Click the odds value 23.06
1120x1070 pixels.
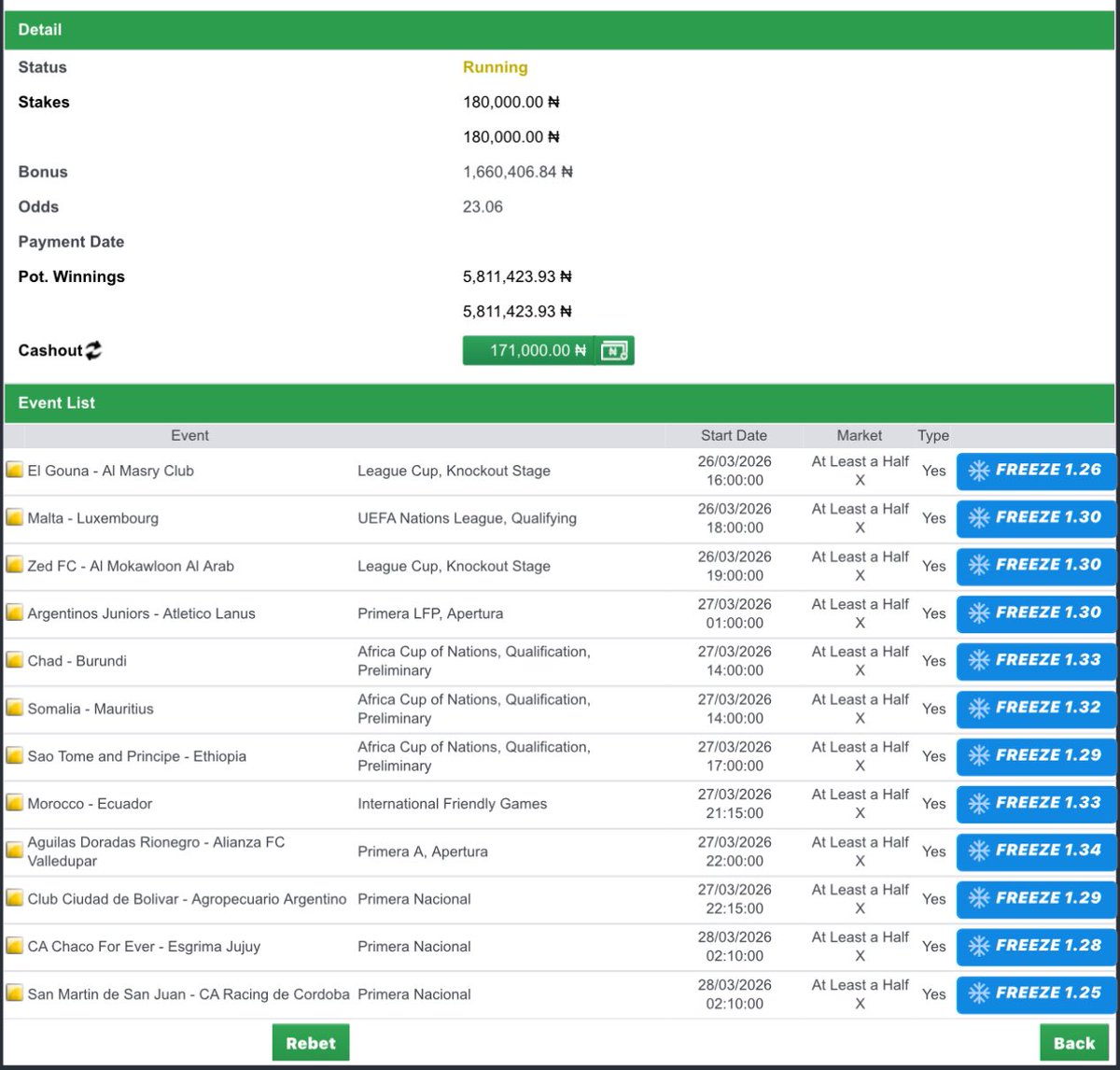click(x=483, y=207)
